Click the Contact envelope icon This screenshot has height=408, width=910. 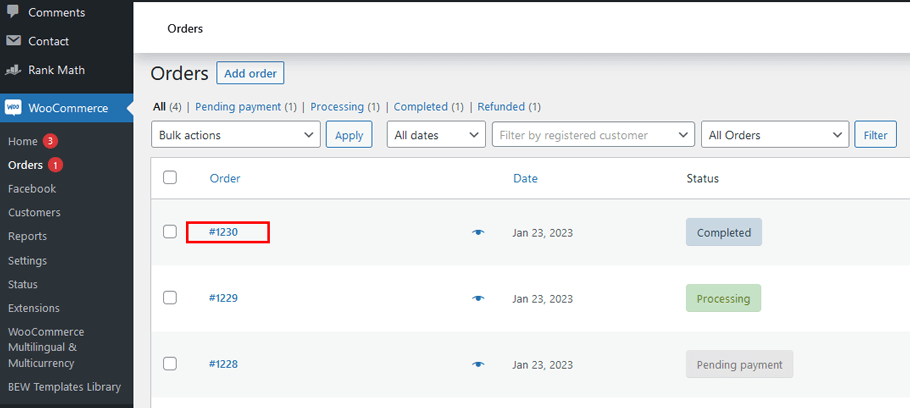tap(13, 41)
